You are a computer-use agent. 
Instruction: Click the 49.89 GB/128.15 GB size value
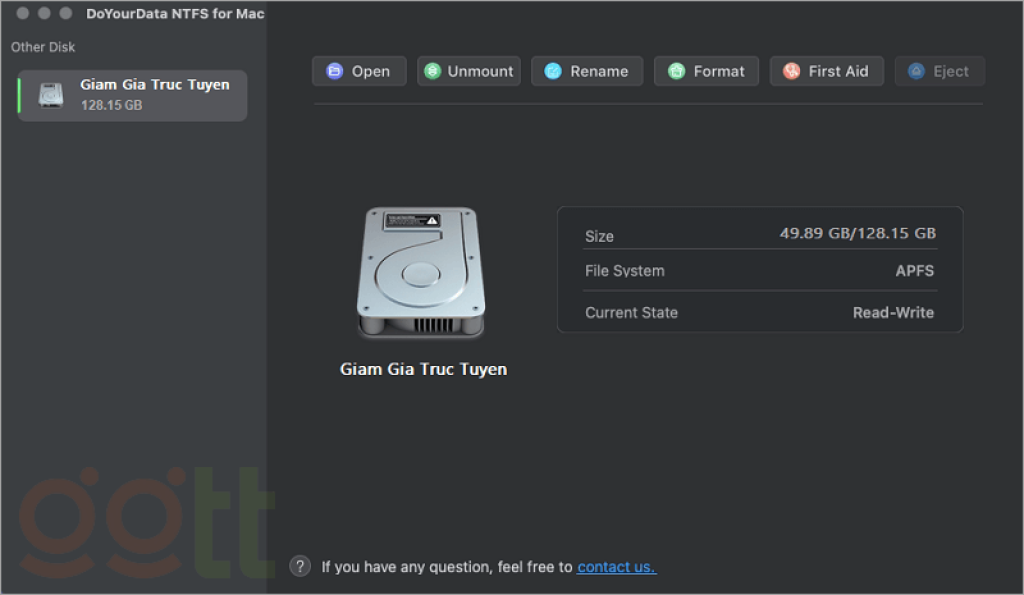click(857, 233)
